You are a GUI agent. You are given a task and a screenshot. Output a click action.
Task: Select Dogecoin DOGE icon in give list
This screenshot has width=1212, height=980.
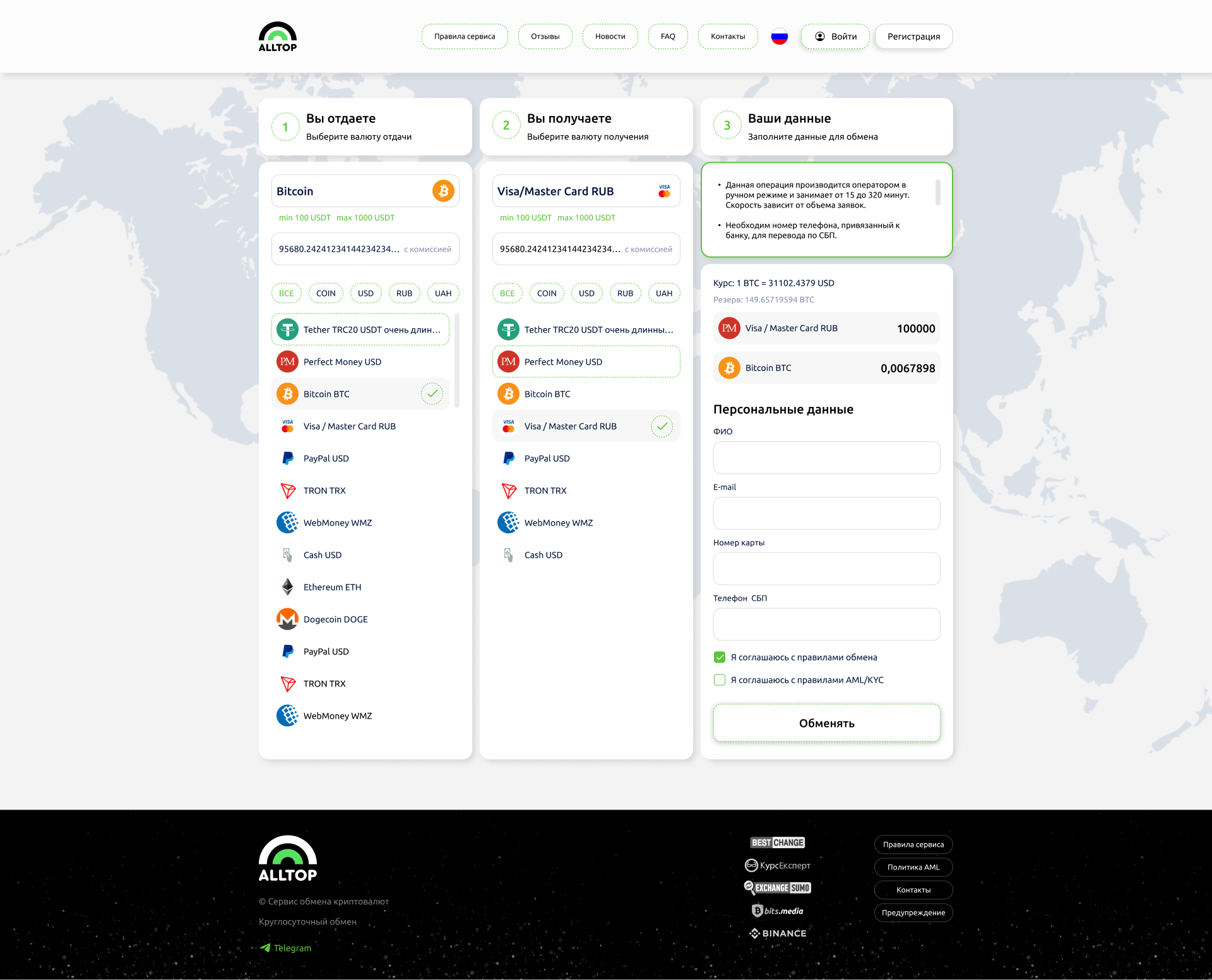click(x=288, y=619)
